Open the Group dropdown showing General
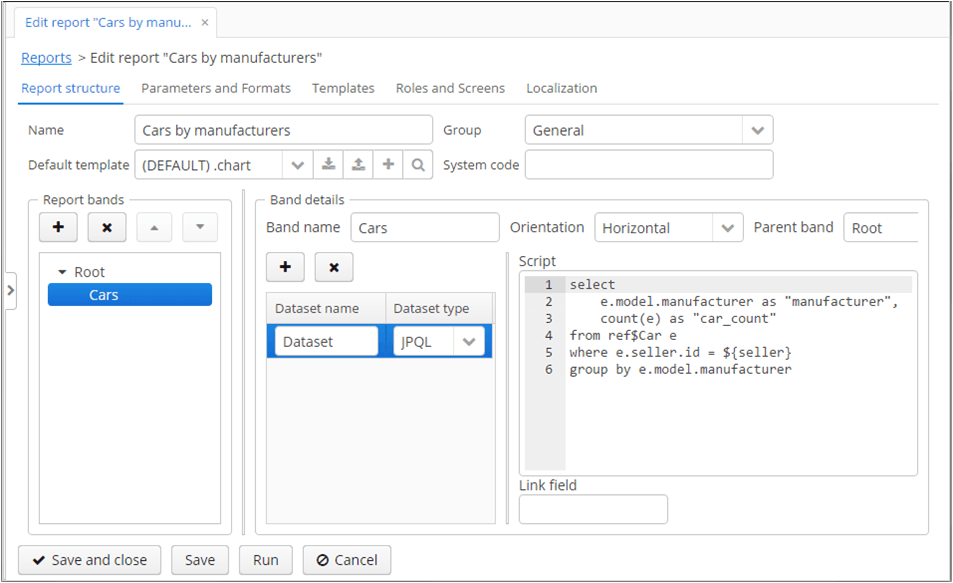This screenshot has height=583, width=953. tap(757, 130)
